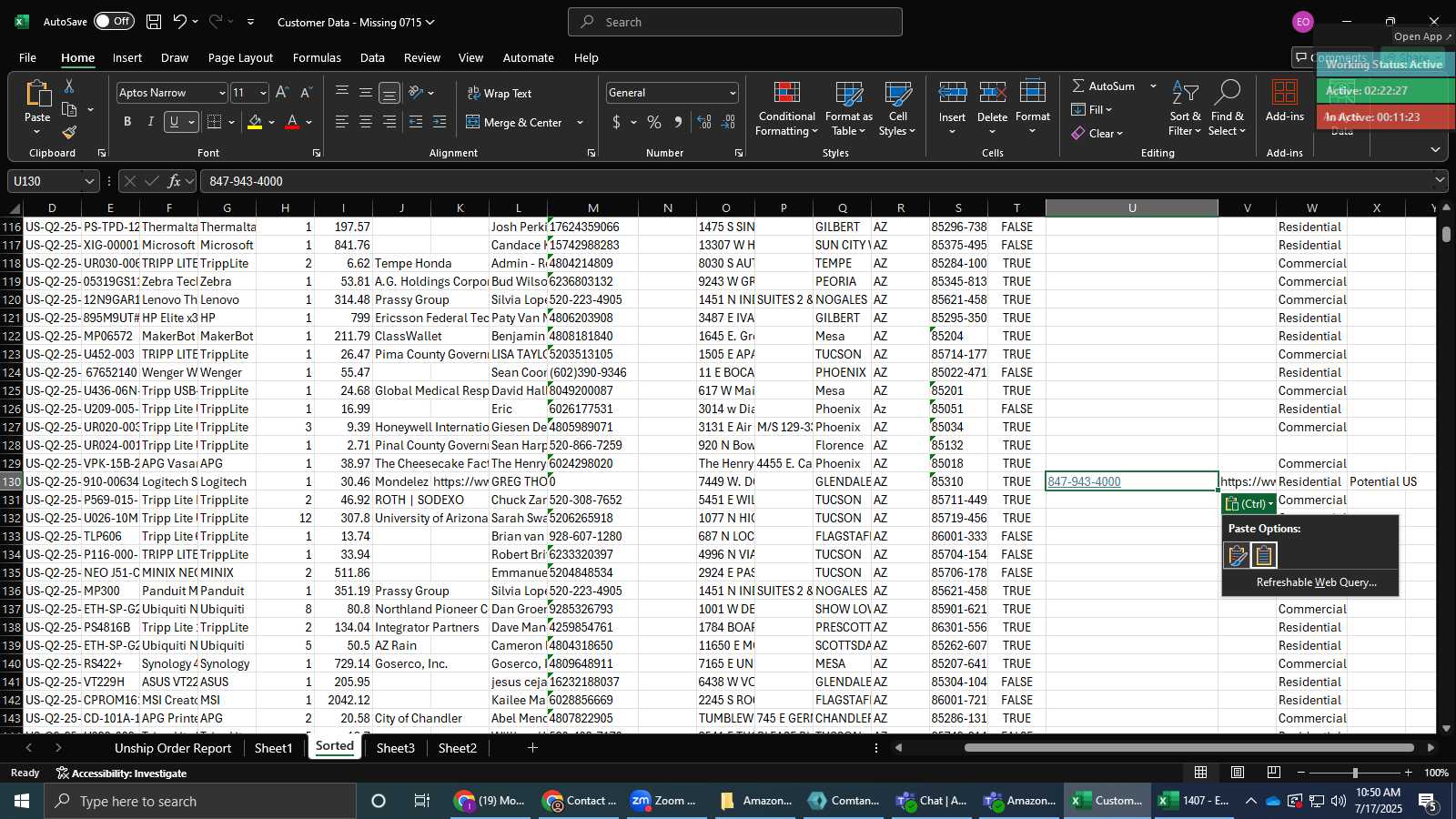The height and width of the screenshot is (819, 1456).
Task: Apply percent style format
Action: [x=654, y=122]
